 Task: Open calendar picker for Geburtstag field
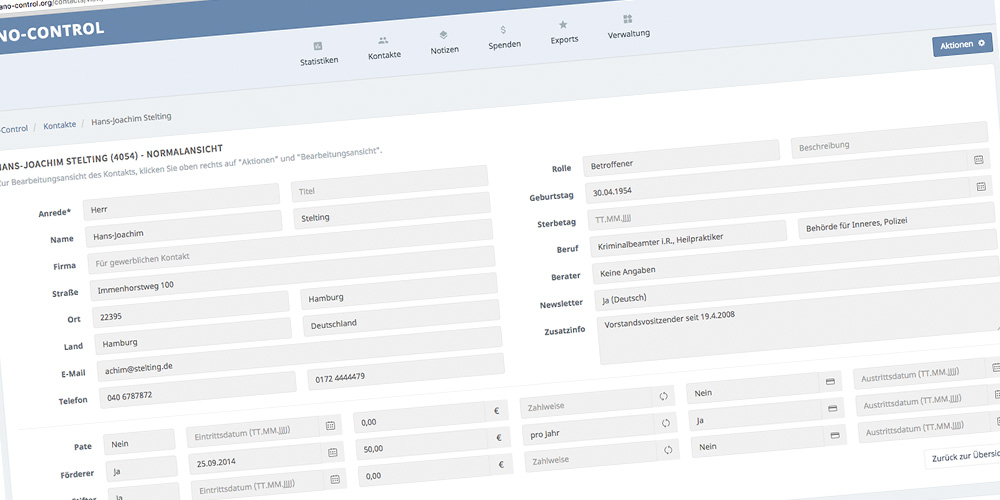(978, 159)
